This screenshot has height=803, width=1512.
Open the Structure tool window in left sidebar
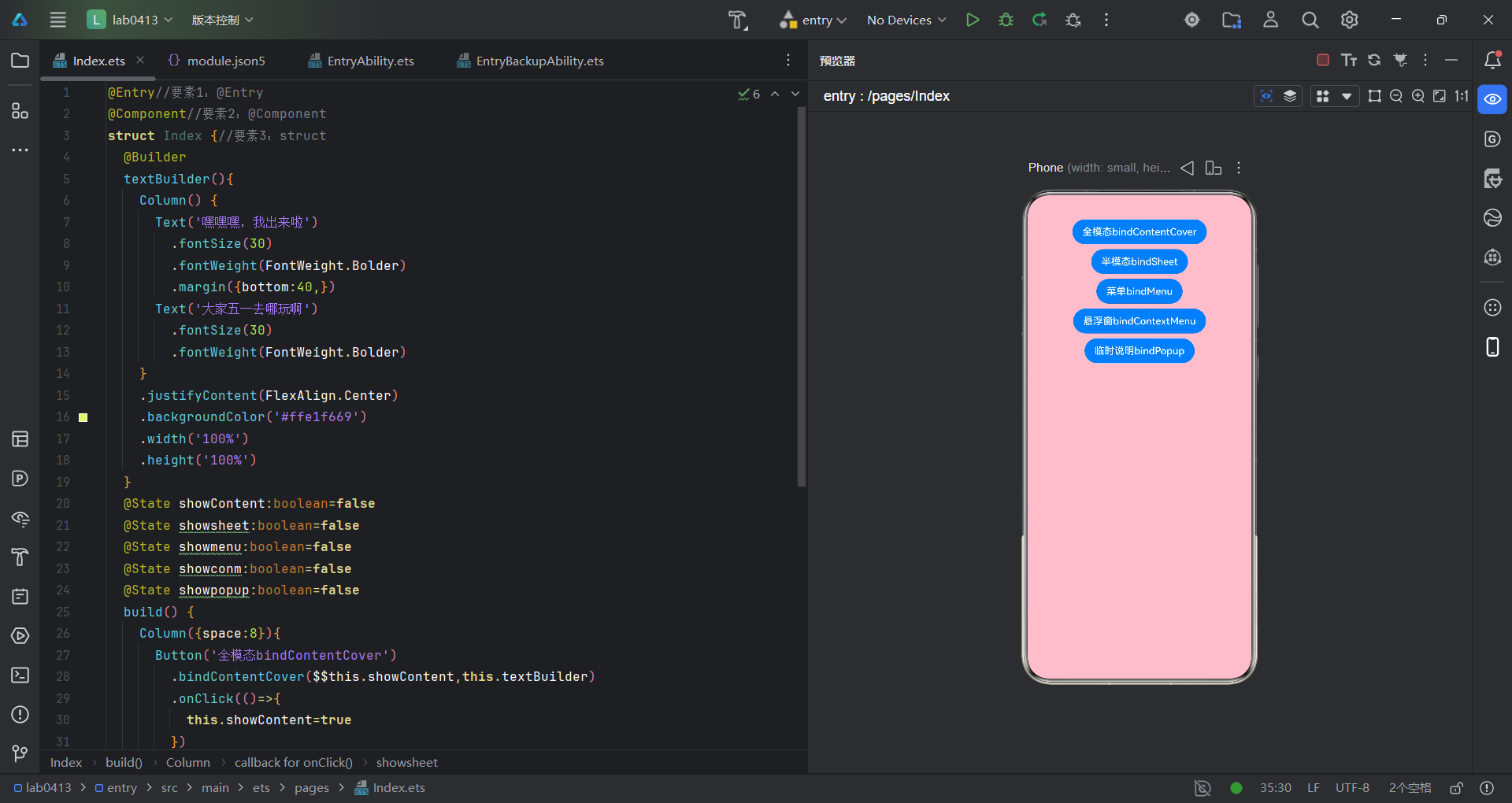pos(20,110)
